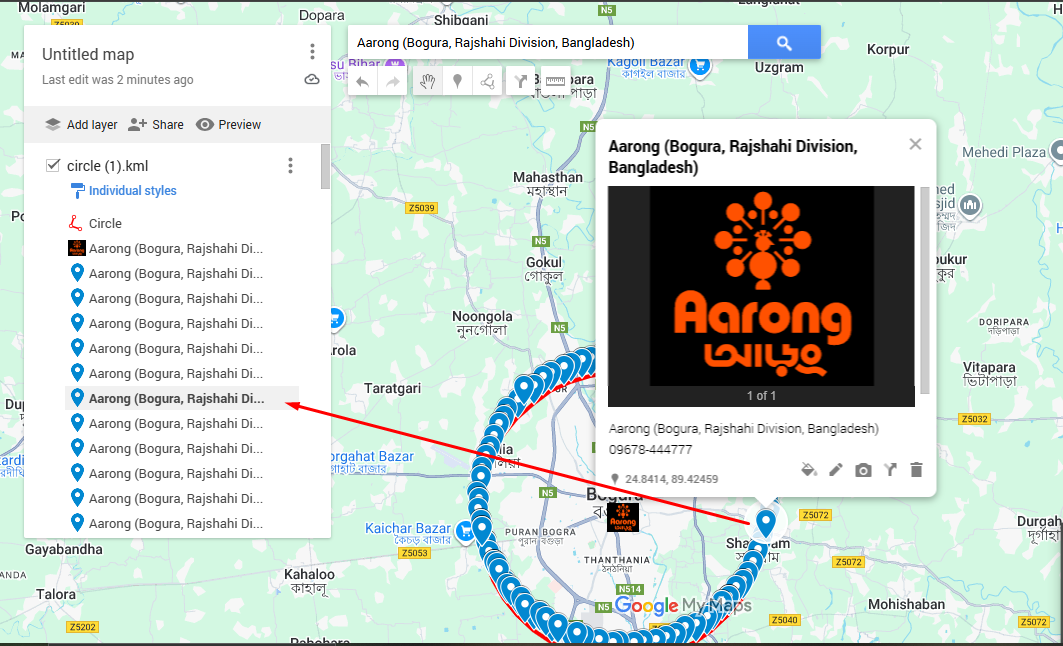Select the Circle line item in layer

coord(105,223)
